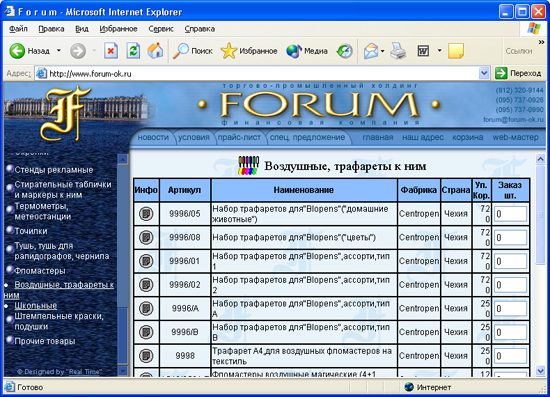
Task: Open the корзина link
Action: 467,137
